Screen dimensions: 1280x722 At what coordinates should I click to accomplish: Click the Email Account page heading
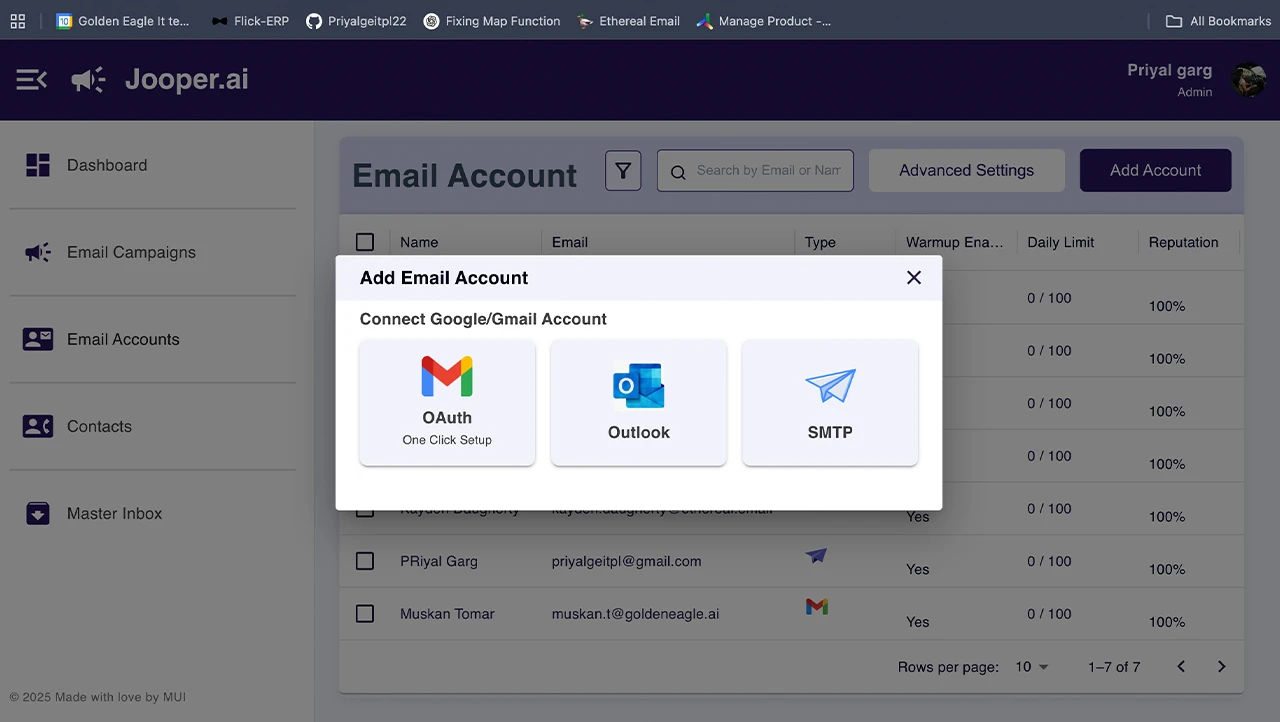coord(465,175)
